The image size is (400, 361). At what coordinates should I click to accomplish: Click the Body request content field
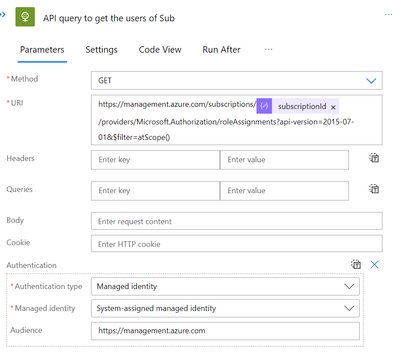pyautogui.click(x=237, y=221)
